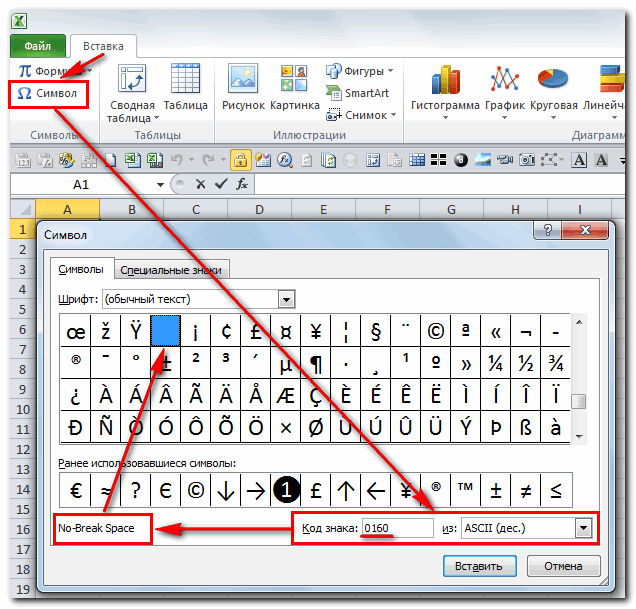This screenshot has height=609, width=636.
Task: Open the Файл tab
Action: (38, 46)
